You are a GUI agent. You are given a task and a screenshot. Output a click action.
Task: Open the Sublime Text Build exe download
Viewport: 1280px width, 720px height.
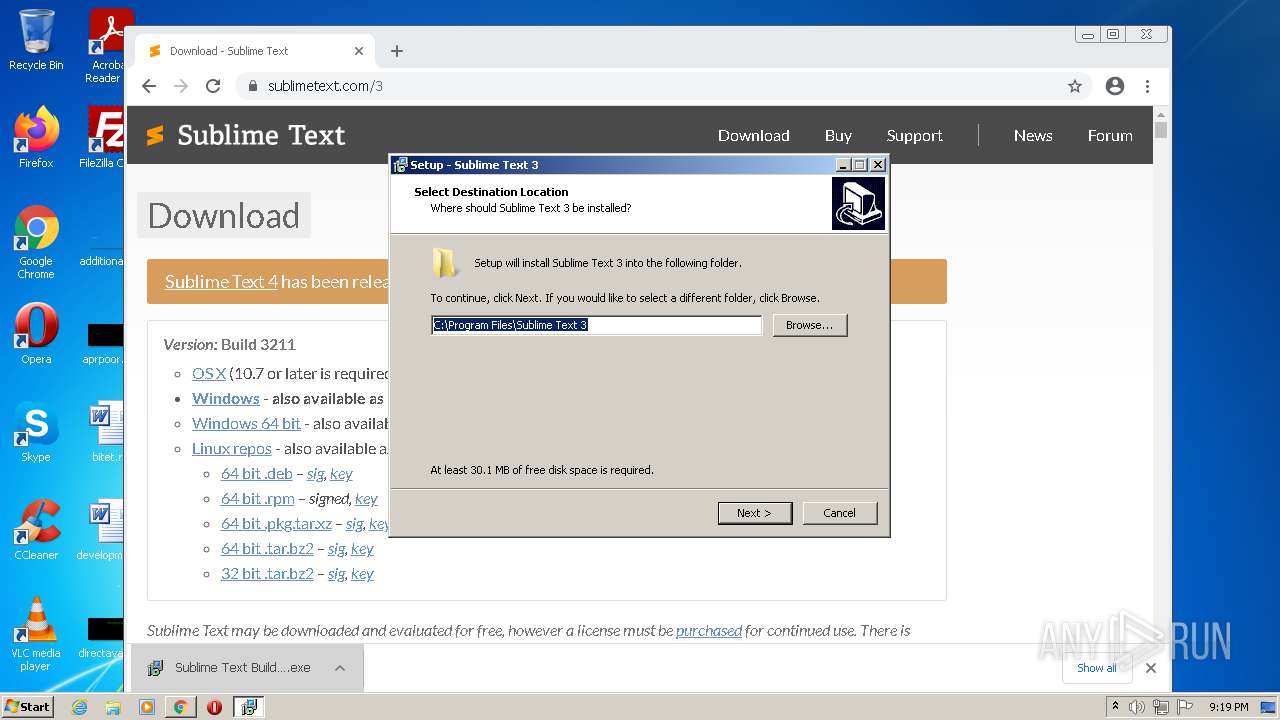coord(230,668)
